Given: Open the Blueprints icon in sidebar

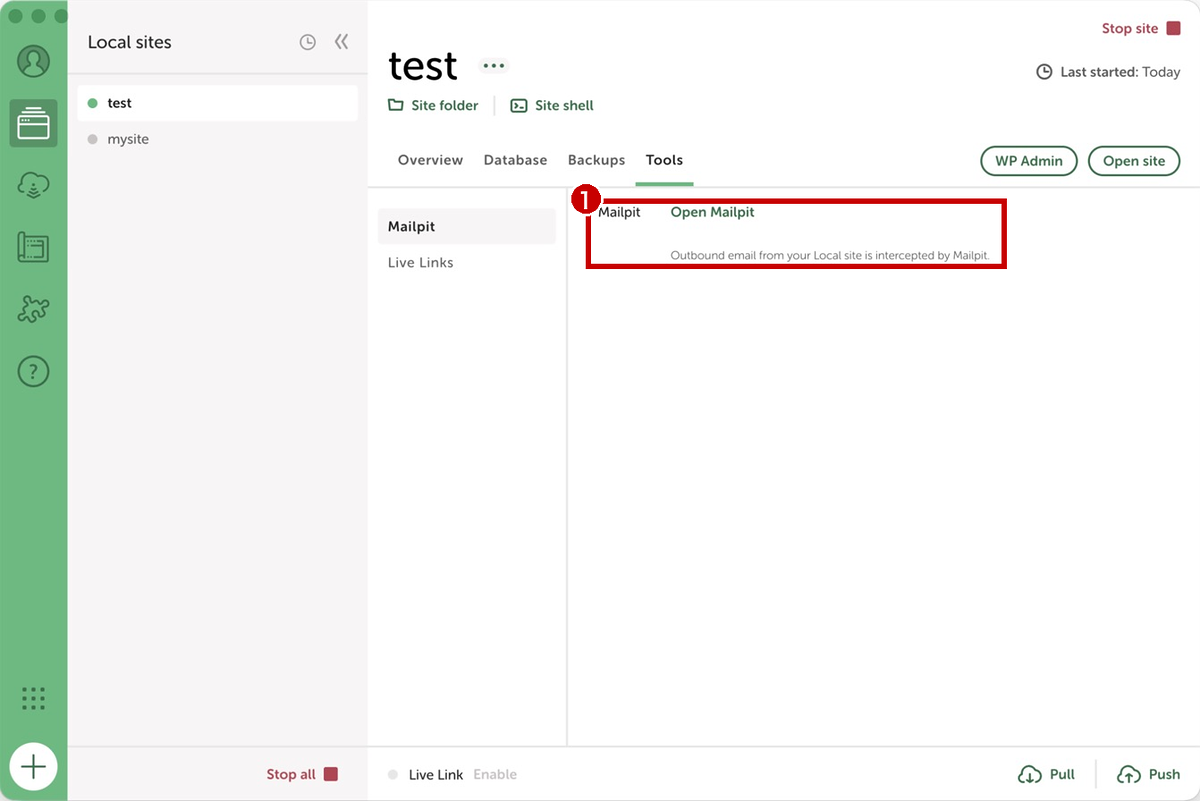Looking at the screenshot, I should click(33, 247).
